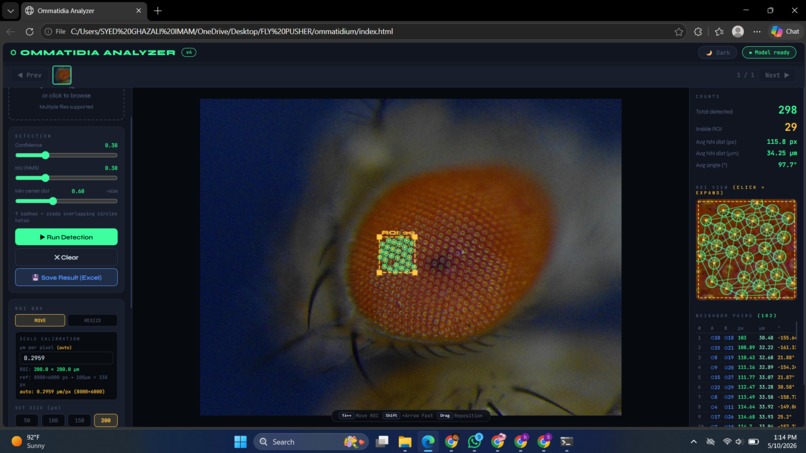Select RESIZE mode for ROI box
Screen dimensions: 806x453
(x=93, y=320)
